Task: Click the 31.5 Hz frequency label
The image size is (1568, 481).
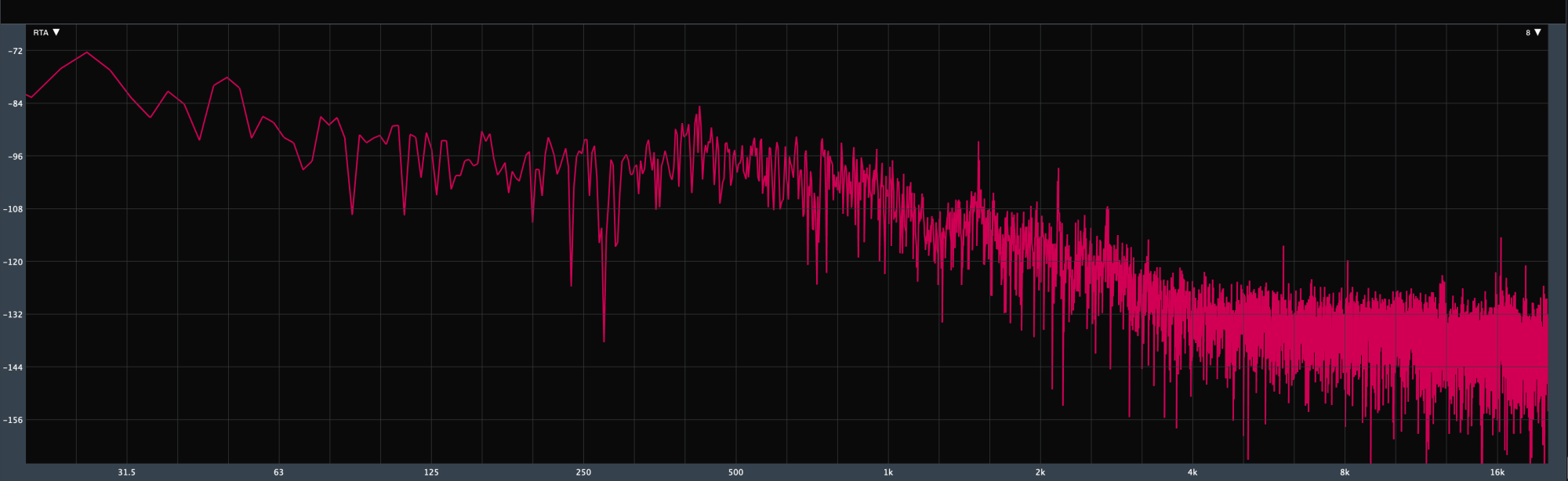Action: 126,472
